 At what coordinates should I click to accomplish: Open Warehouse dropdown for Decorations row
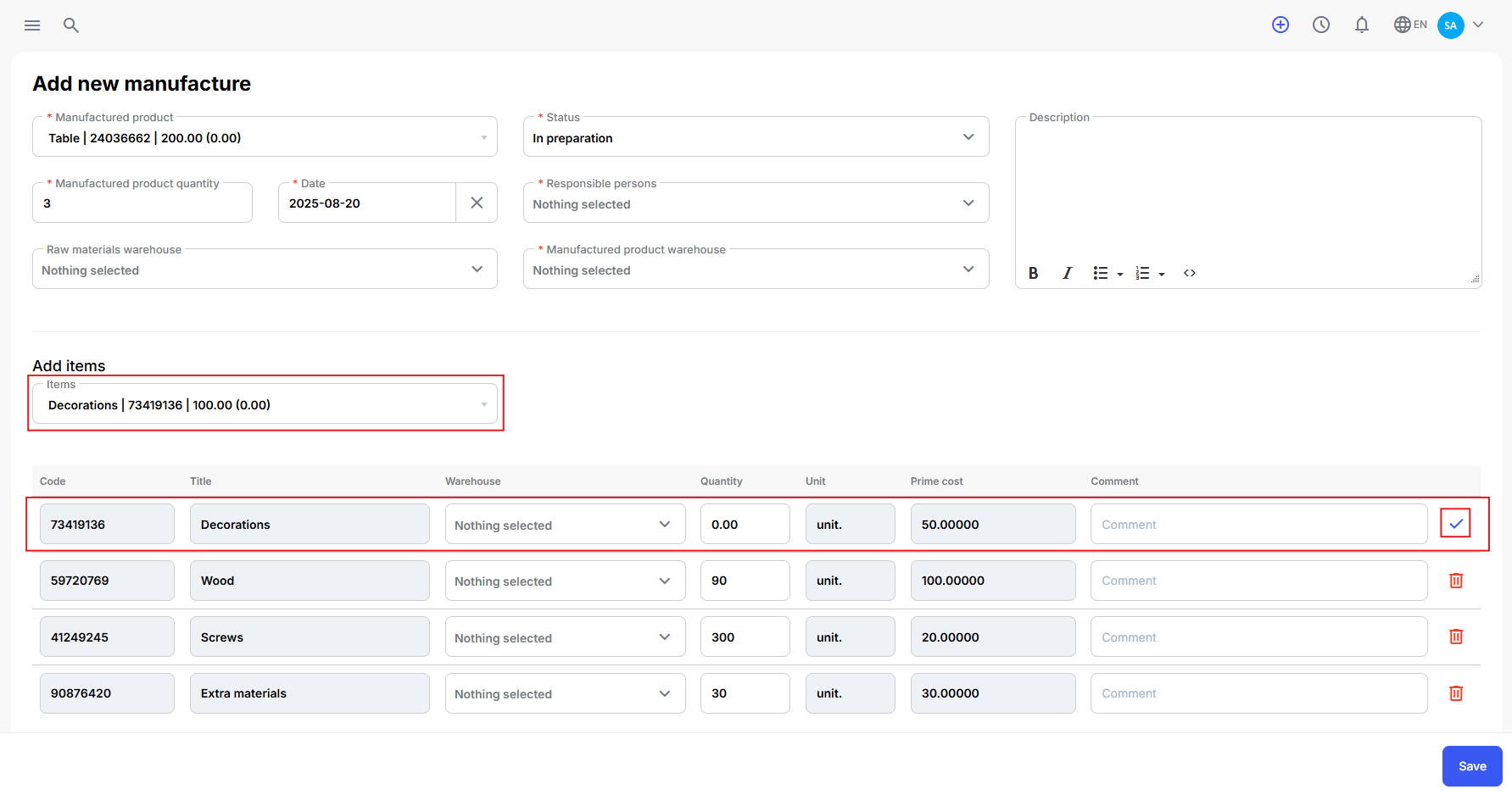565,525
